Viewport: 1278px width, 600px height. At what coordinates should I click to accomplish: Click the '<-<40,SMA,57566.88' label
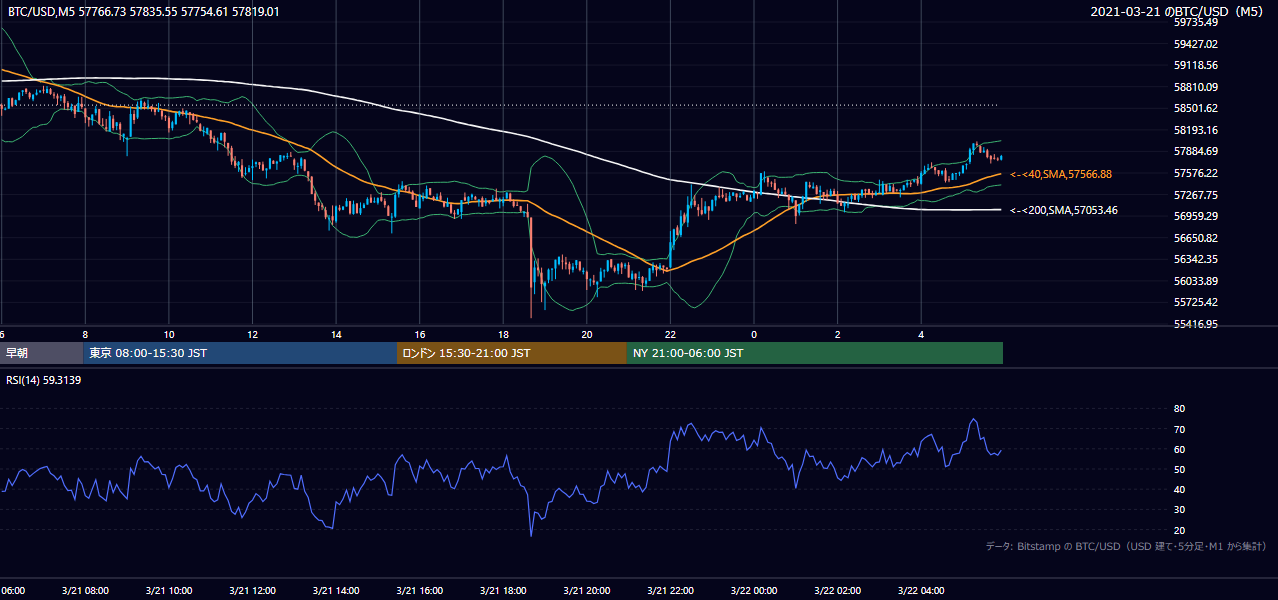[1061, 174]
